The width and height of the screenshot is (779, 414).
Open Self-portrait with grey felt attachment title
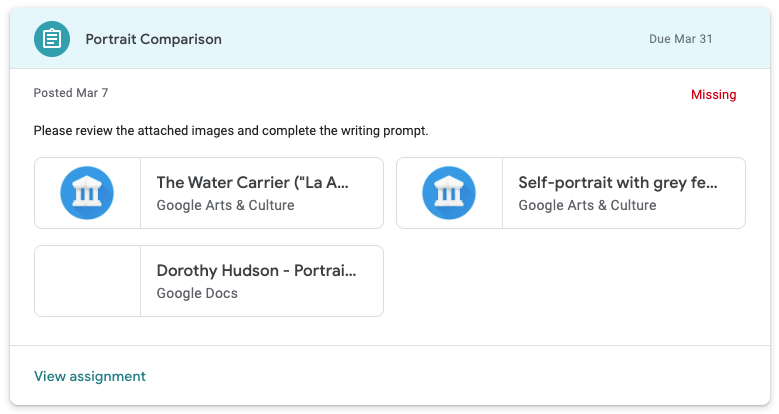click(617, 183)
